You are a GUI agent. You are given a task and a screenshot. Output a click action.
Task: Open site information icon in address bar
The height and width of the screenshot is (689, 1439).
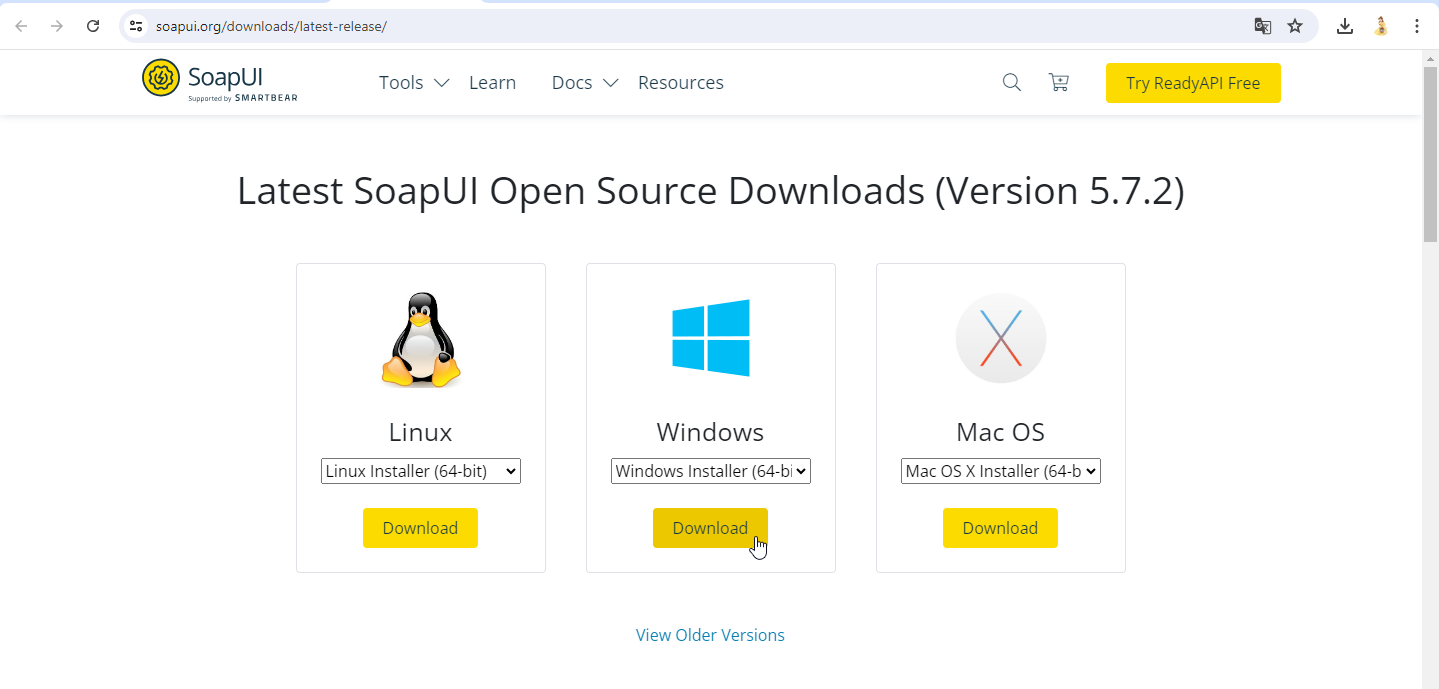click(x=137, y=26)
